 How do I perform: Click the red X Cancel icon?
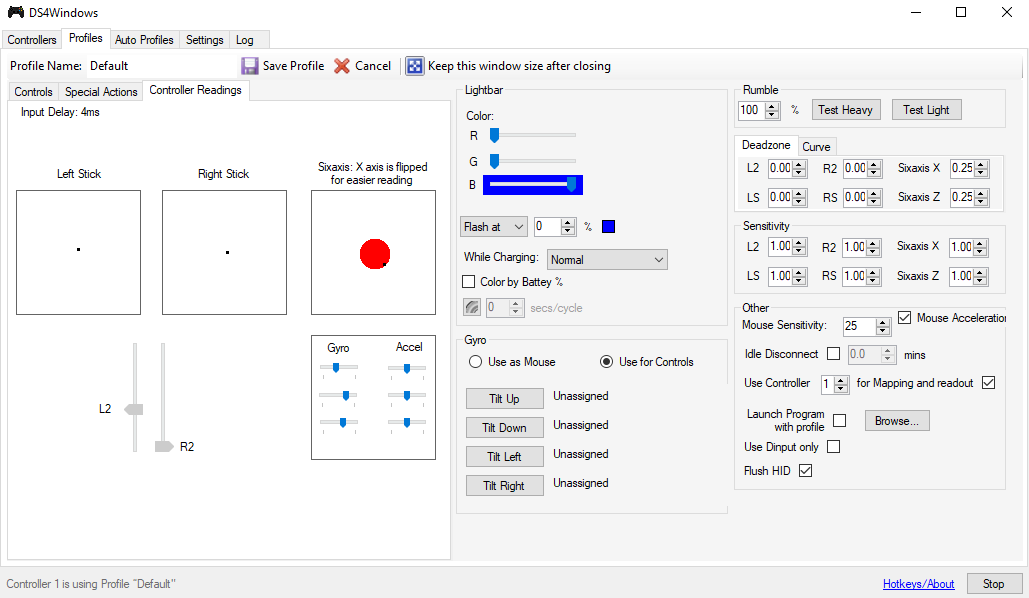tap(342, 66)
